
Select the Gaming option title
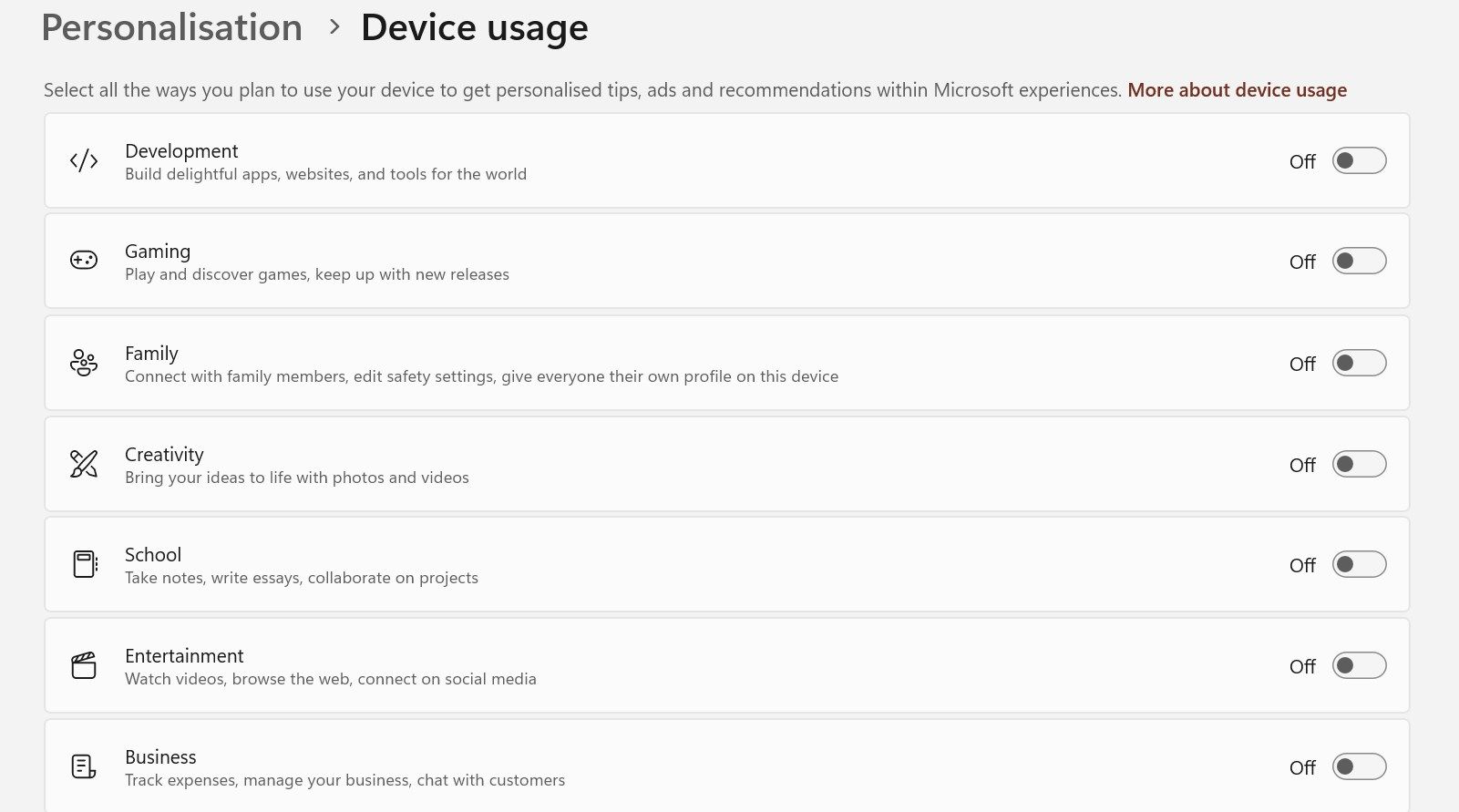click(x=158, y=252)
